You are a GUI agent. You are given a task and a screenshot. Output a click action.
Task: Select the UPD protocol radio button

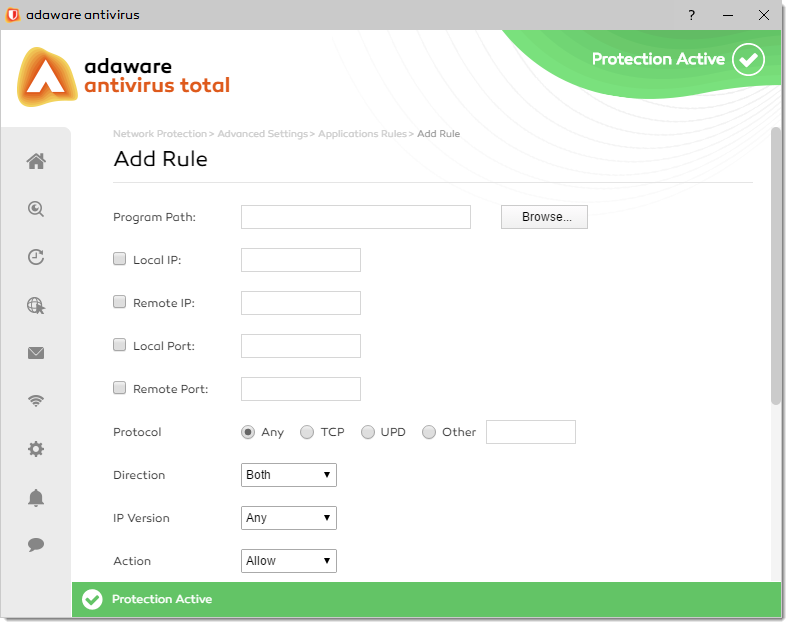click(368, 432)
